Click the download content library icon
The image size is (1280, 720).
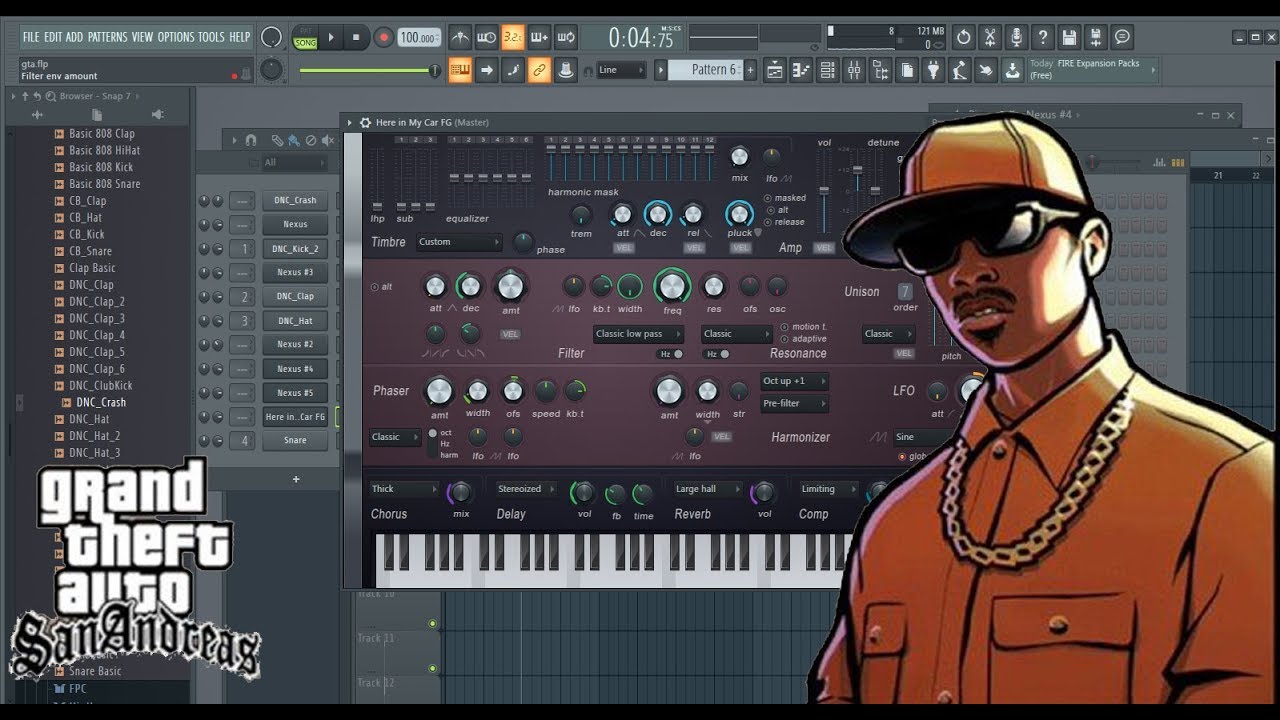[x=1012, y=70]
